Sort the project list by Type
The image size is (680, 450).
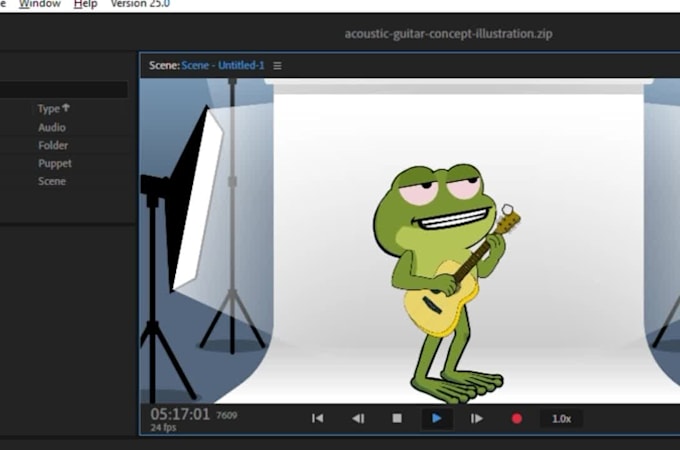click(x=53, y=108)
